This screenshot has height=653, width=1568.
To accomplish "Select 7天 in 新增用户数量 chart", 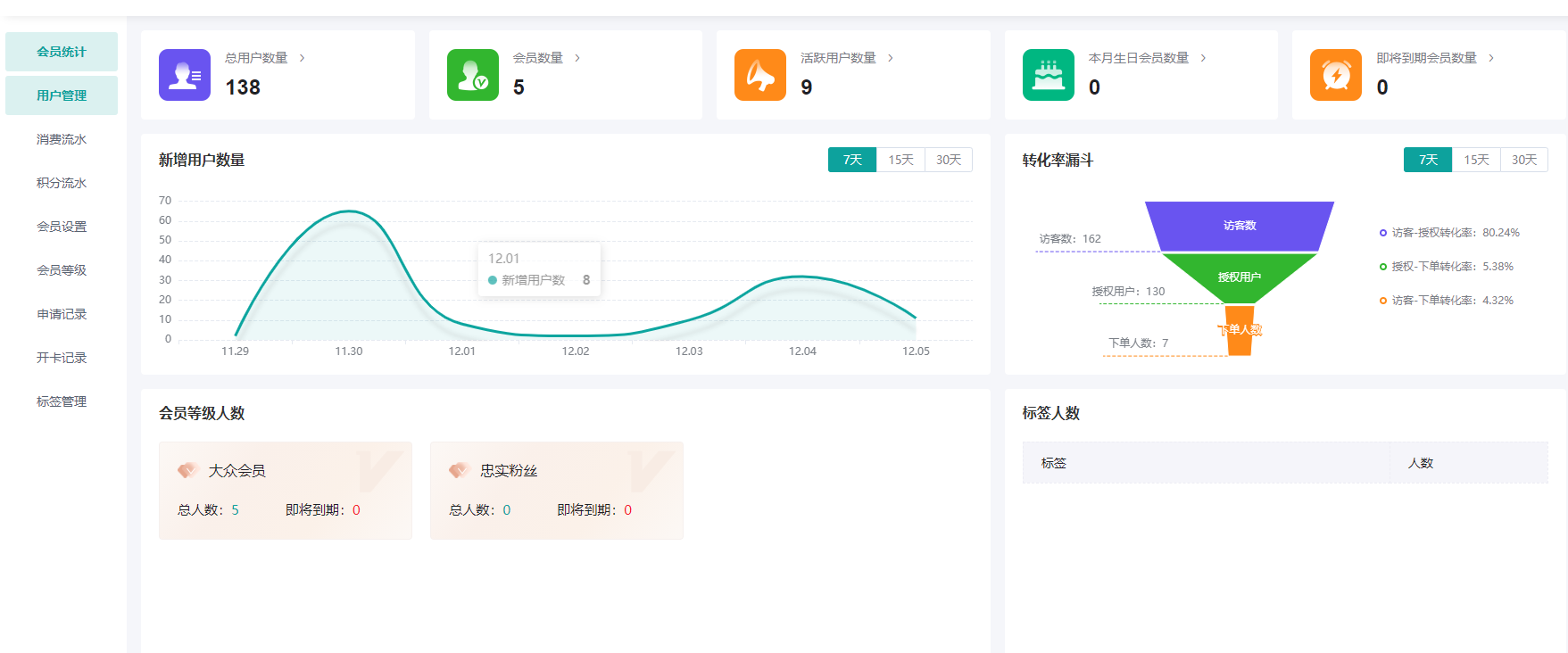I will pyautogui.click(x=852, y=160).
